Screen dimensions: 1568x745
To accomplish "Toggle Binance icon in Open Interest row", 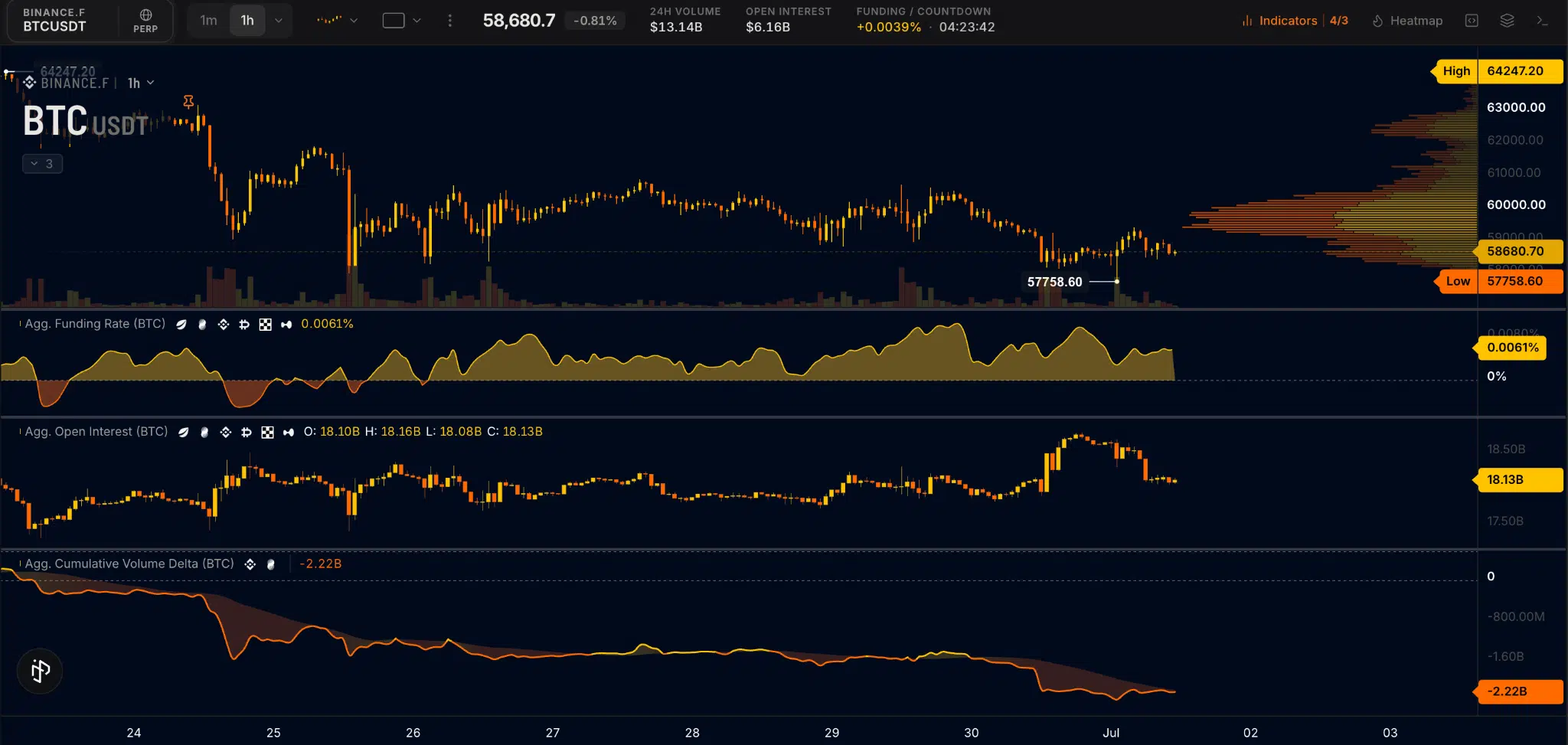I will [x=226, y=433].
